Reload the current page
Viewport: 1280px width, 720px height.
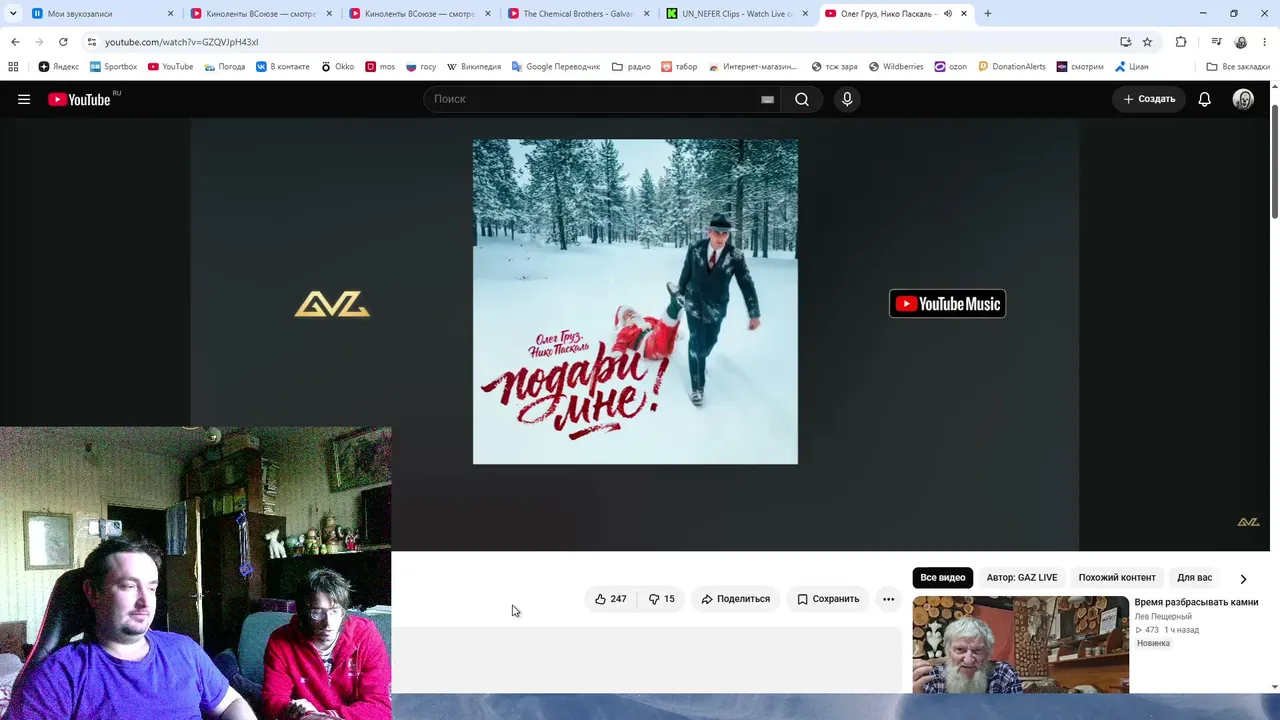(63, 42)
